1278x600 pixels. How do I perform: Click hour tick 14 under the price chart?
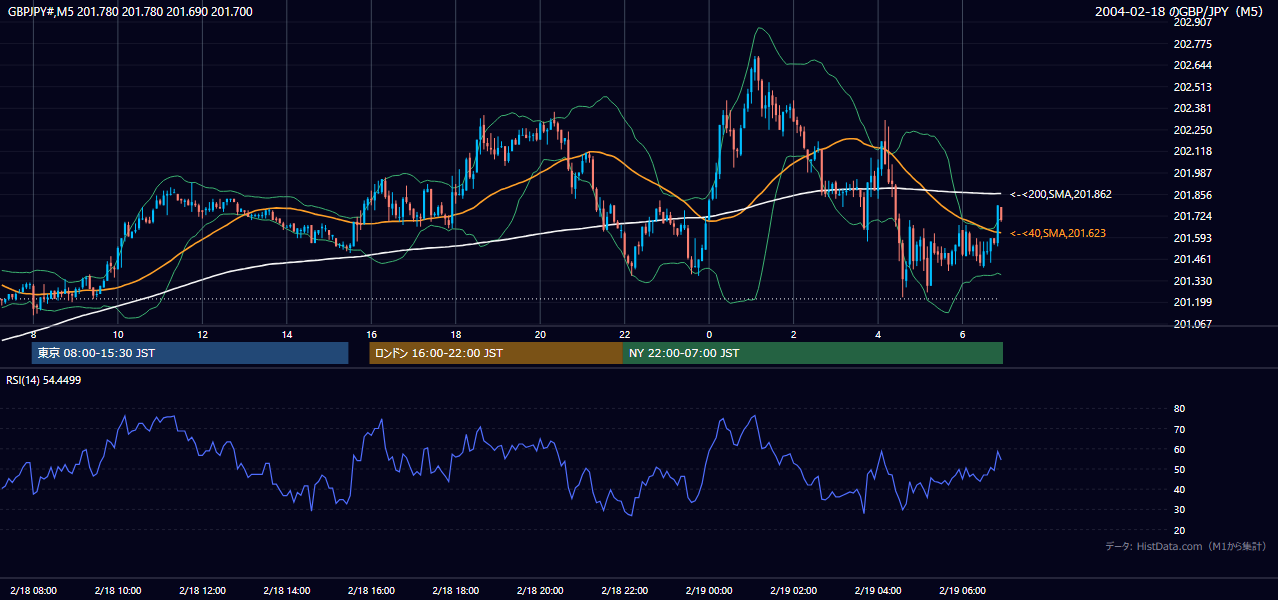(287, 334)
